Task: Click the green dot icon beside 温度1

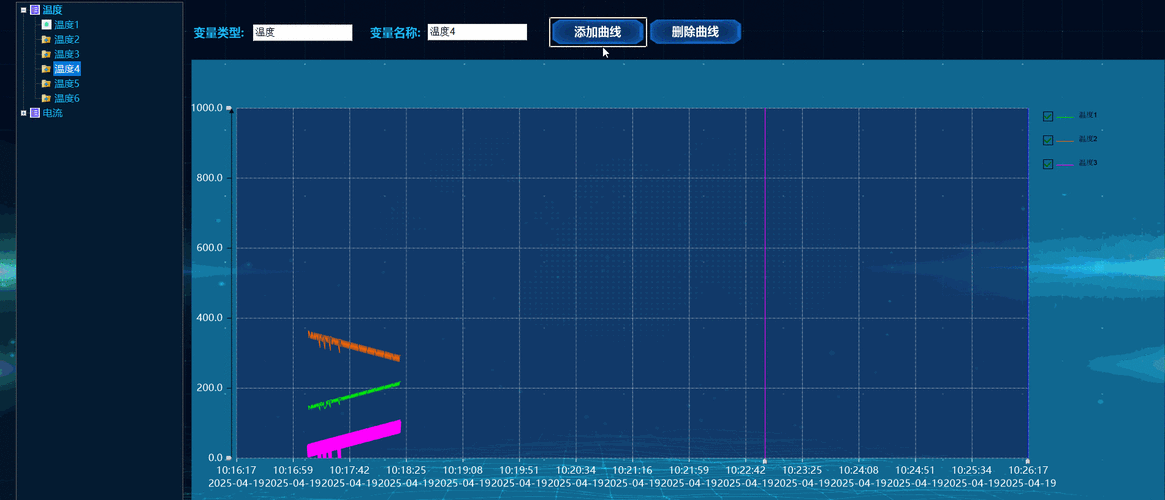Action: pos(46,25)
